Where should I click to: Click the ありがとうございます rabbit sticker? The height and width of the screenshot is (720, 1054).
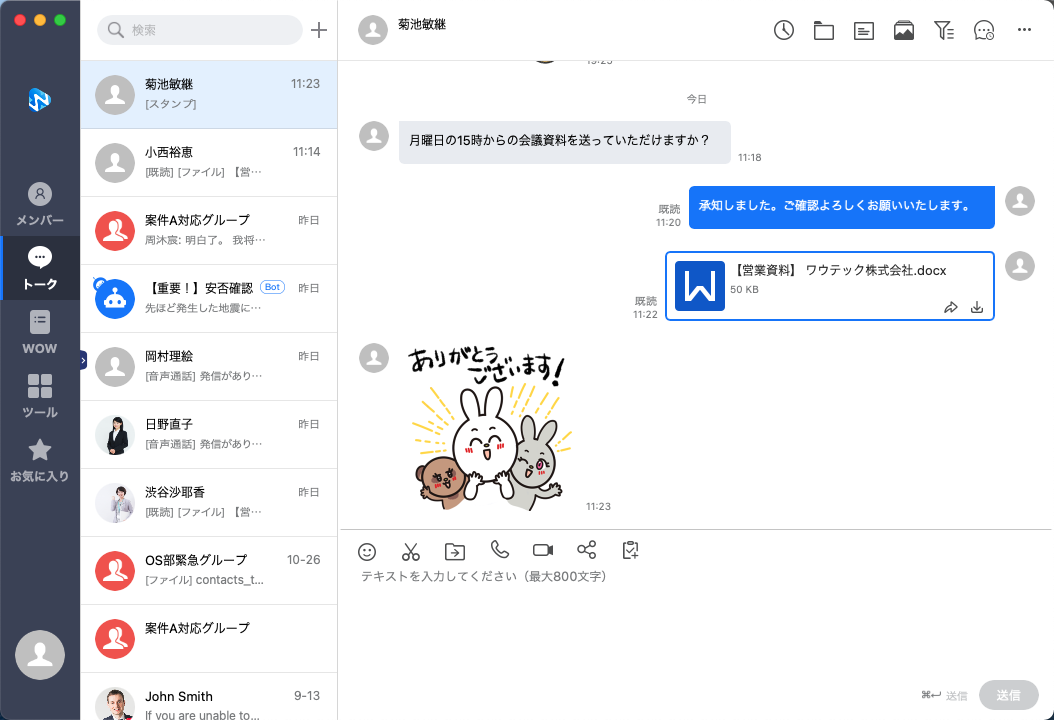(490, 429)
